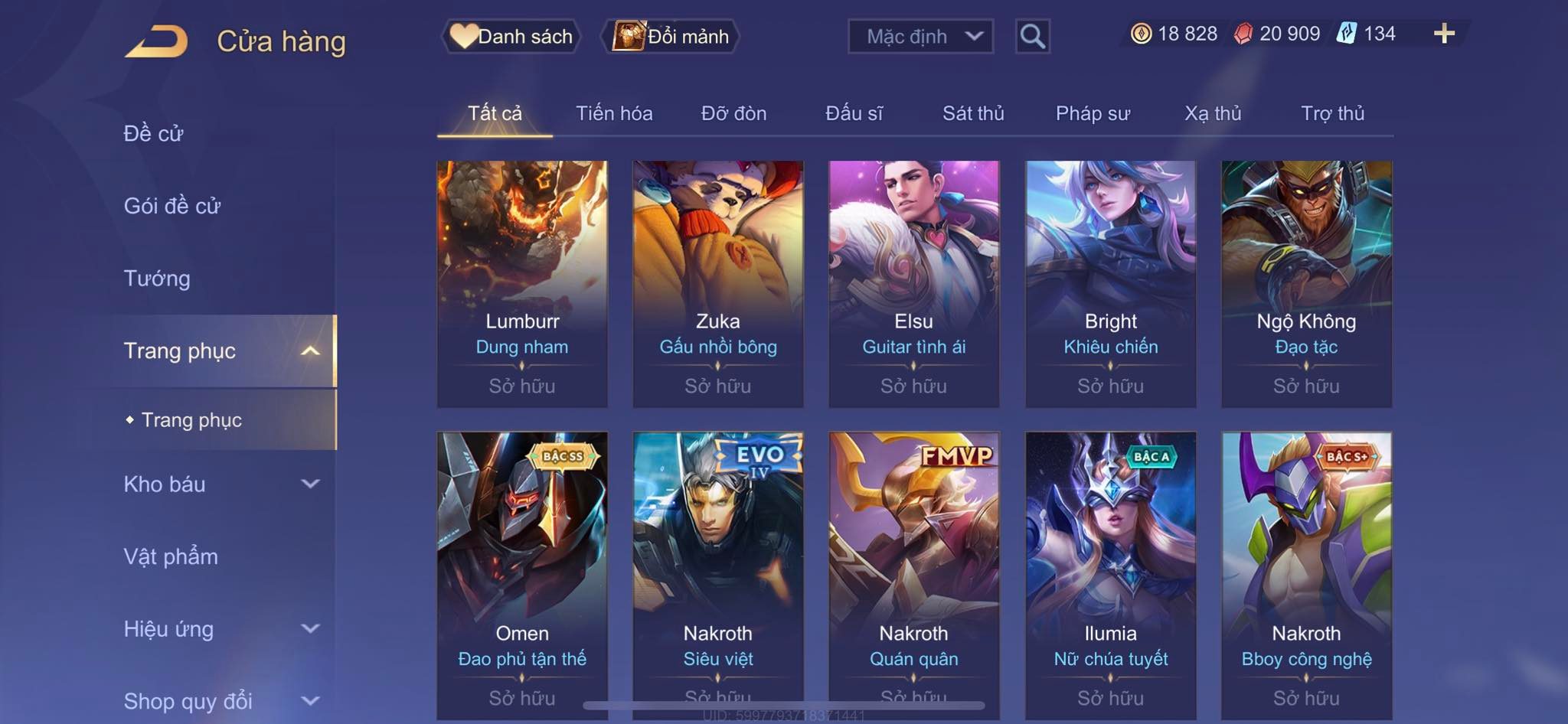
Task: Click the red gem currency icon
Action: click(1243, 34)
